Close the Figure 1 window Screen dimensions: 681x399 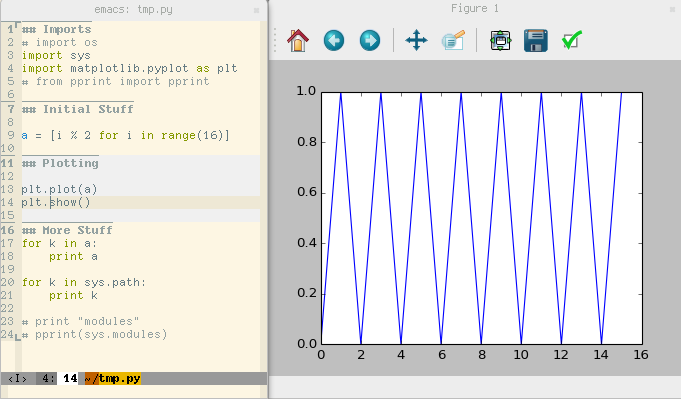[x=672, y=9]
